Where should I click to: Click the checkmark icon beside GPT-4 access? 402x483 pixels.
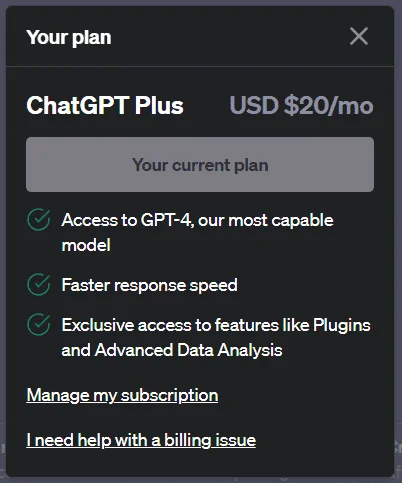[39, 219]
